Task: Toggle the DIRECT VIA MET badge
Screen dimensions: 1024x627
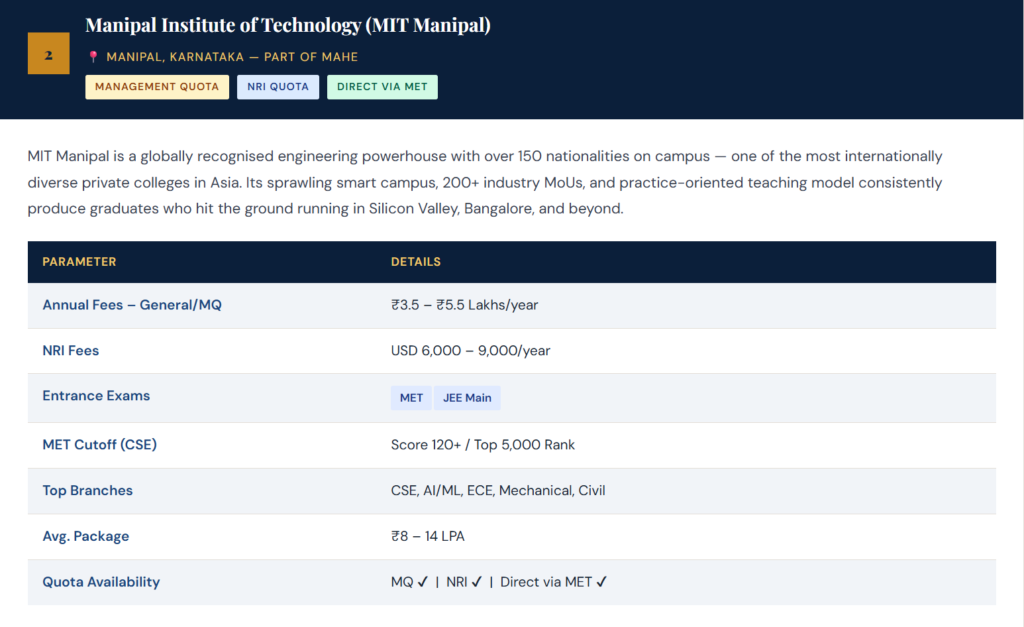Action: (382, 87)
